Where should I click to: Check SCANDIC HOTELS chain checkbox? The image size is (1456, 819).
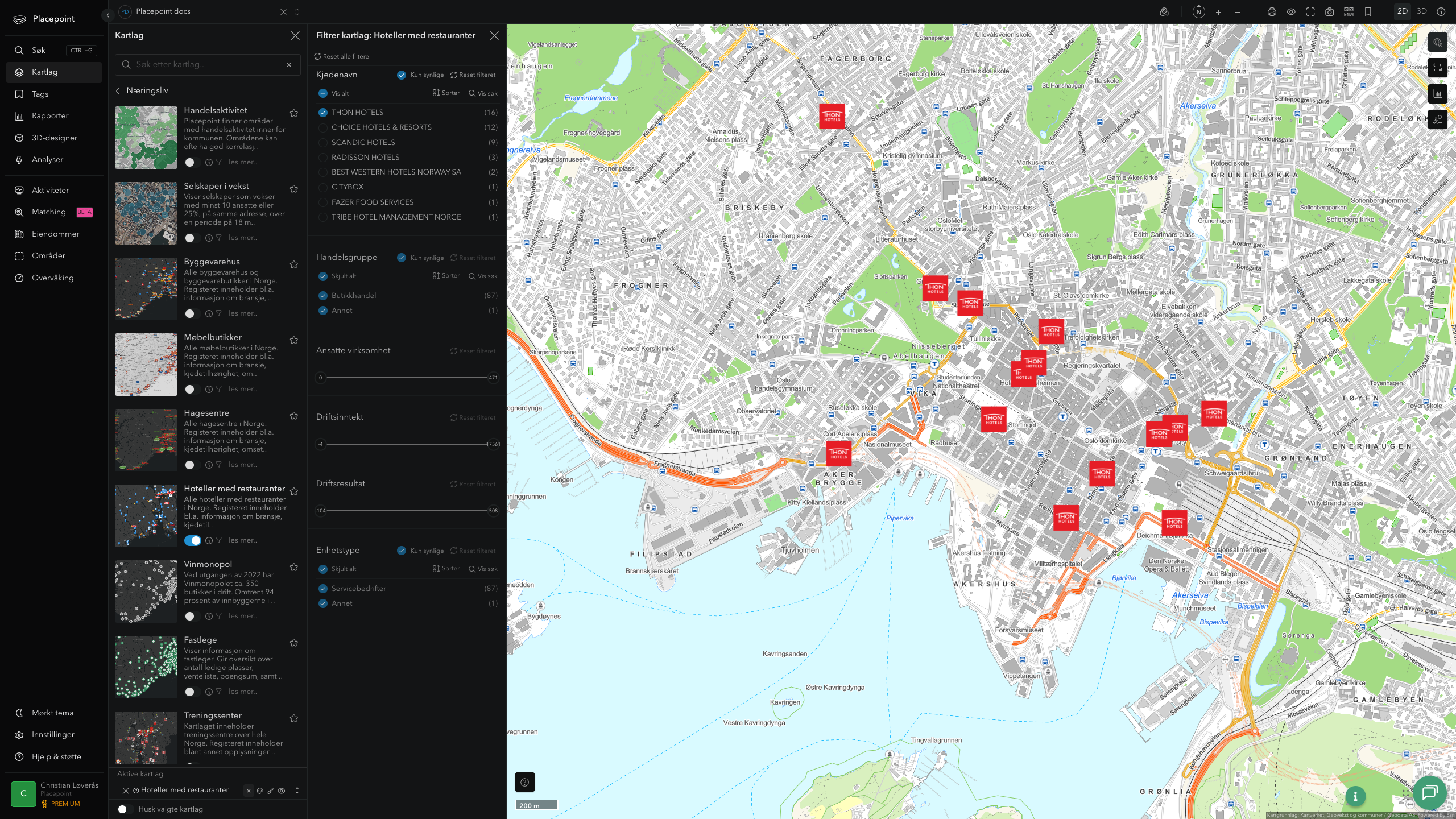323,143
